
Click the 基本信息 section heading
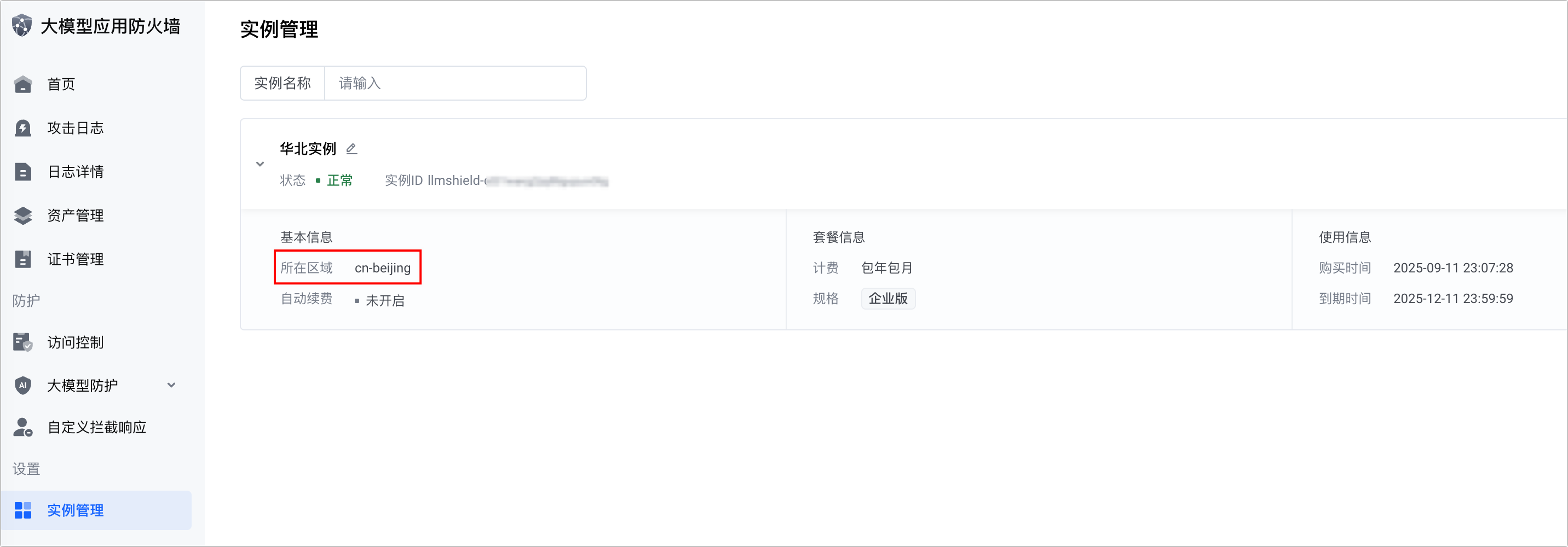pyautogui.click(x=306, y=237)
